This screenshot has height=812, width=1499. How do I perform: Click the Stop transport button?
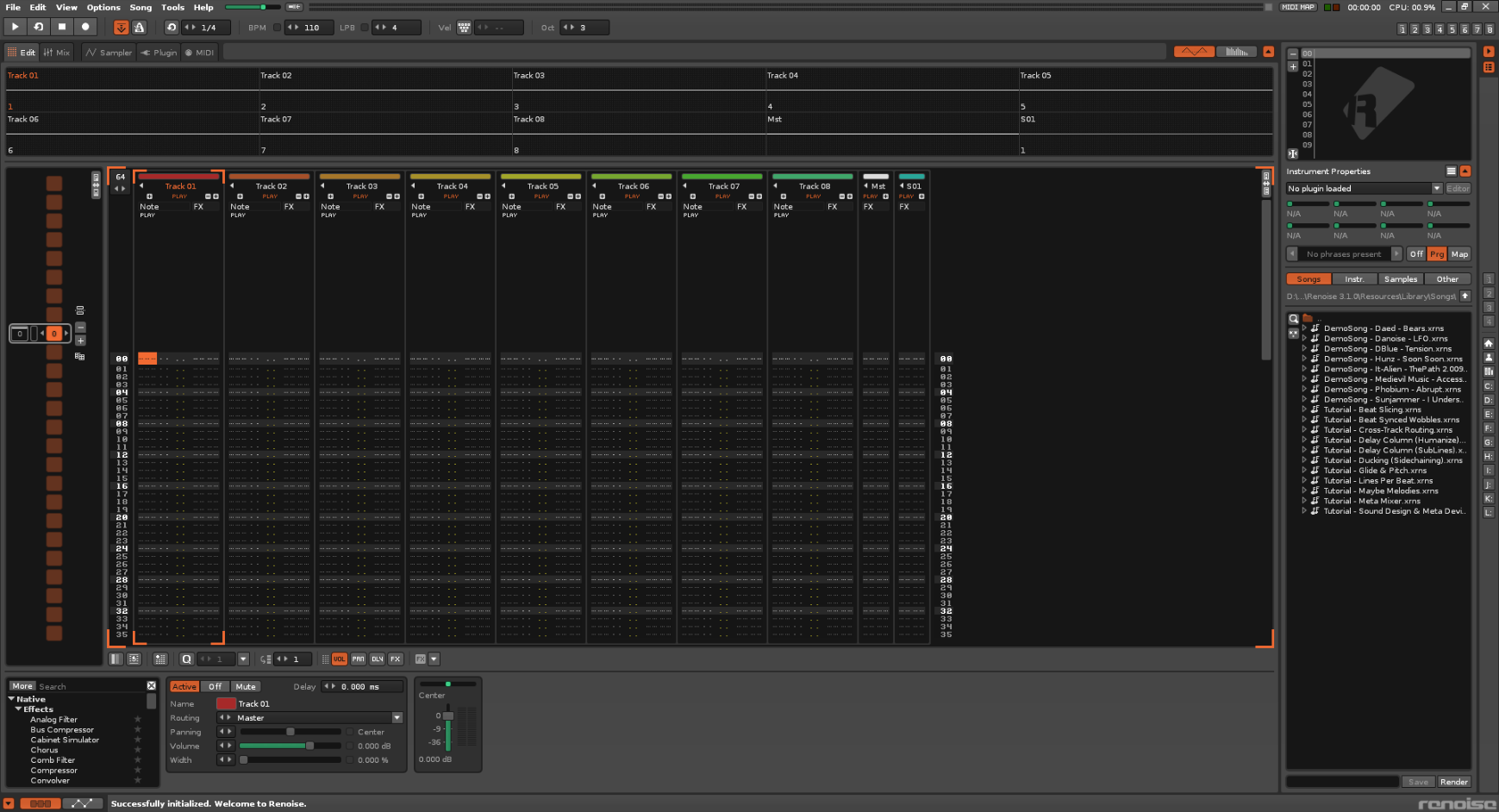62,27
